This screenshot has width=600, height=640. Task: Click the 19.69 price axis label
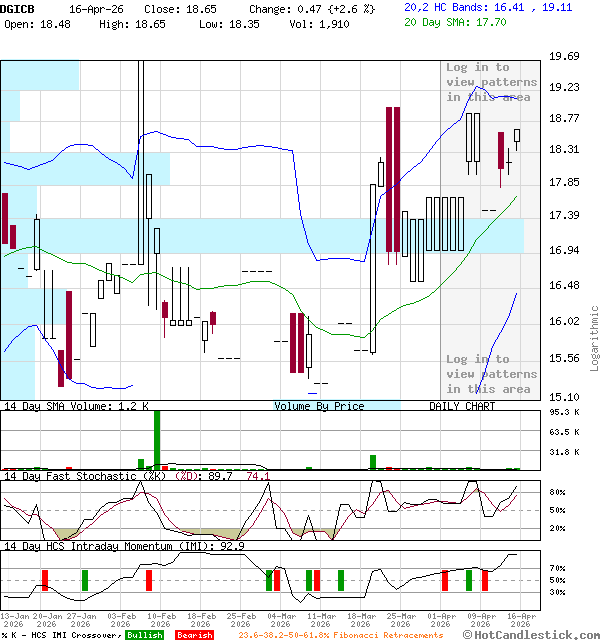(565, 57)
